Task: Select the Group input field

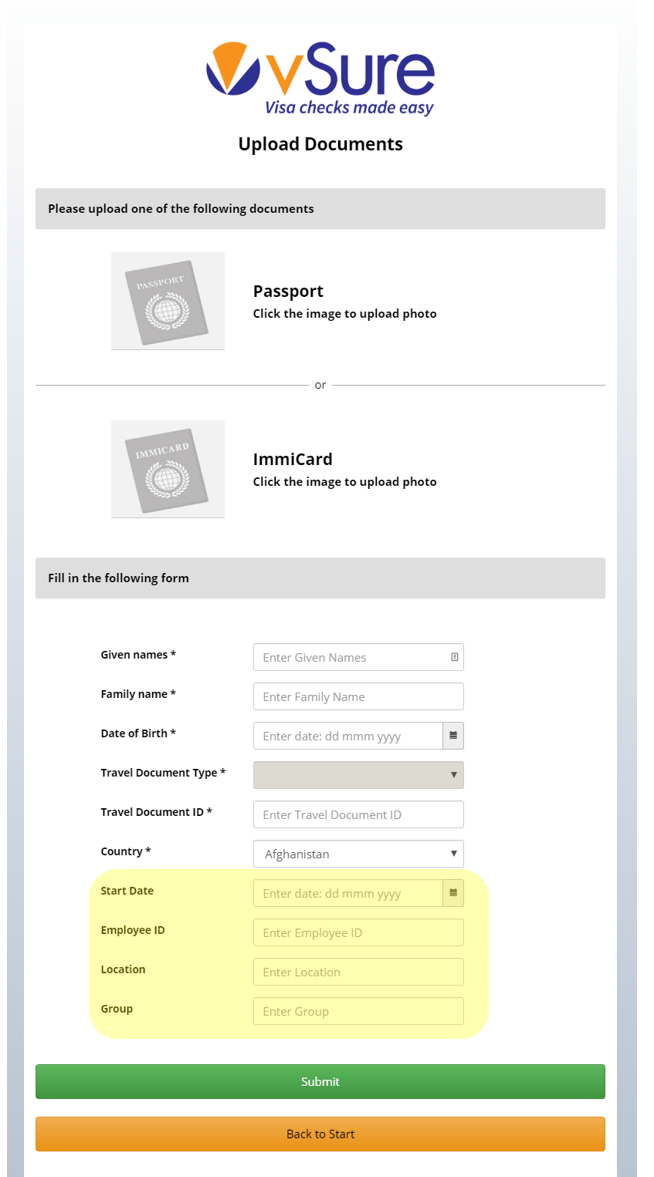Action: click(358, 1011)
